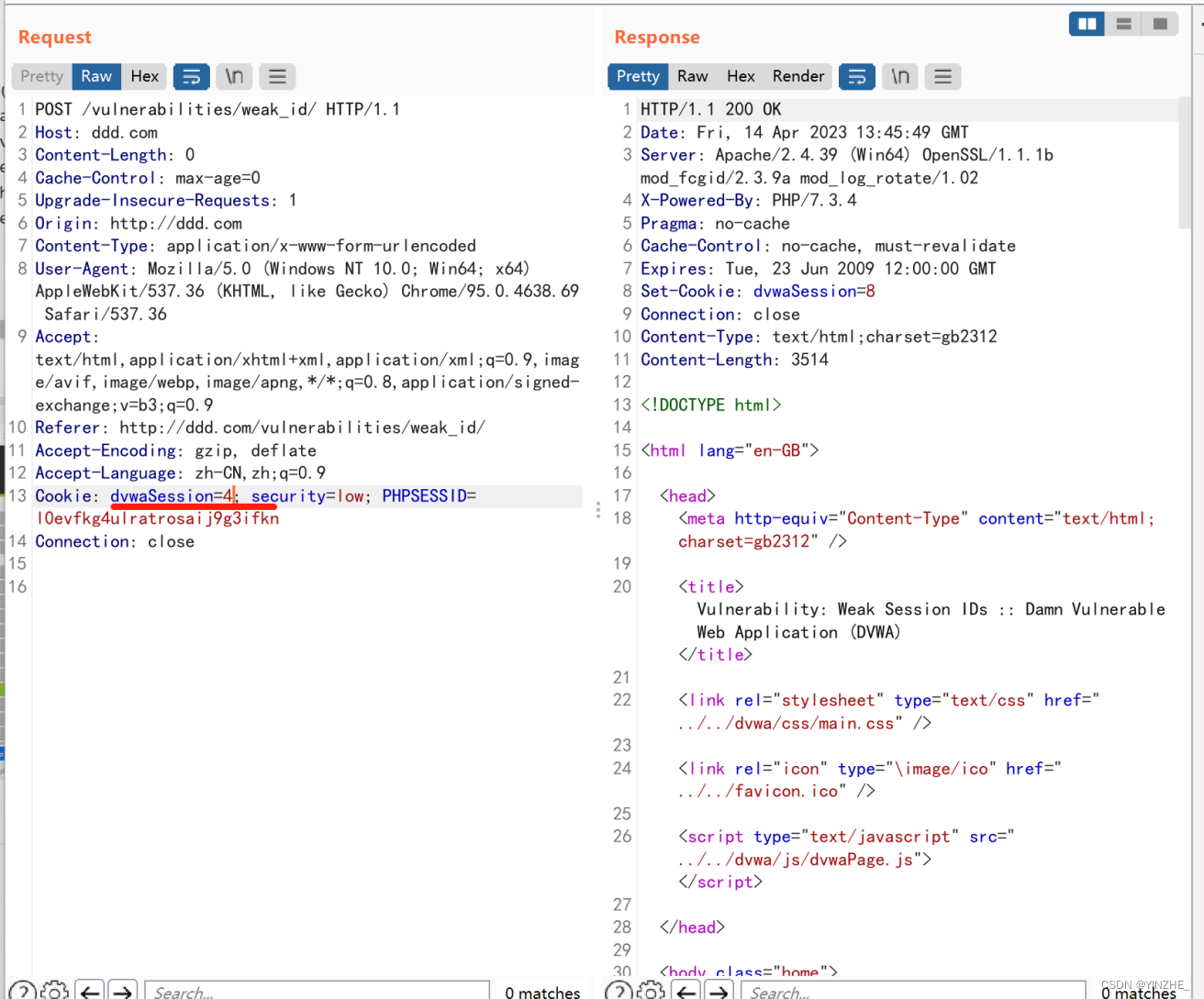Click the HTTP/1.1 200 OK status line
Screen dimensions: 1204x999
click(711, 109)
